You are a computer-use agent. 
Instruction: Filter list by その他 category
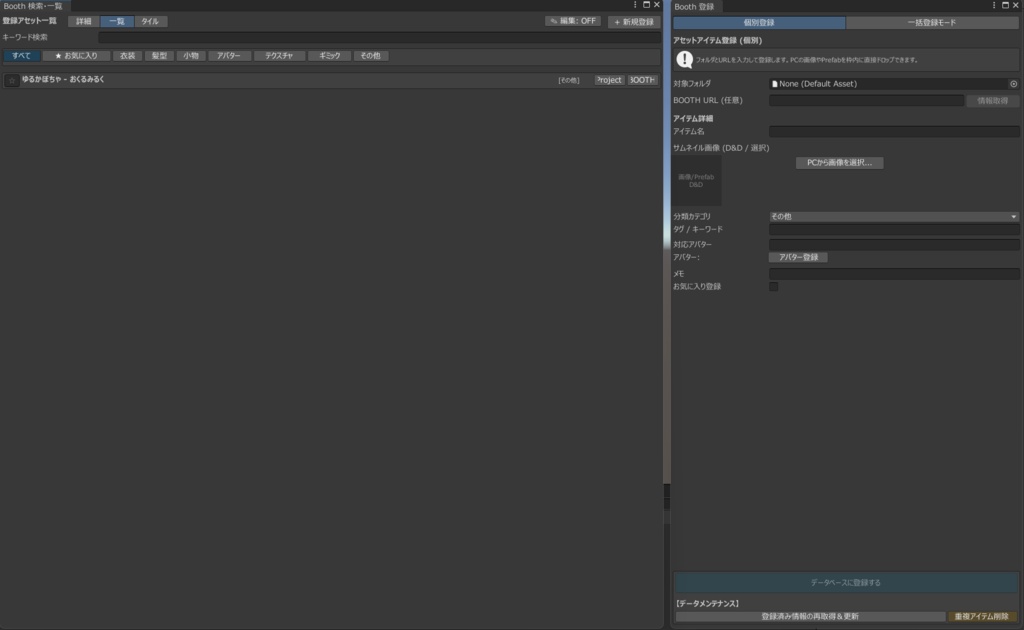point(370,55)
